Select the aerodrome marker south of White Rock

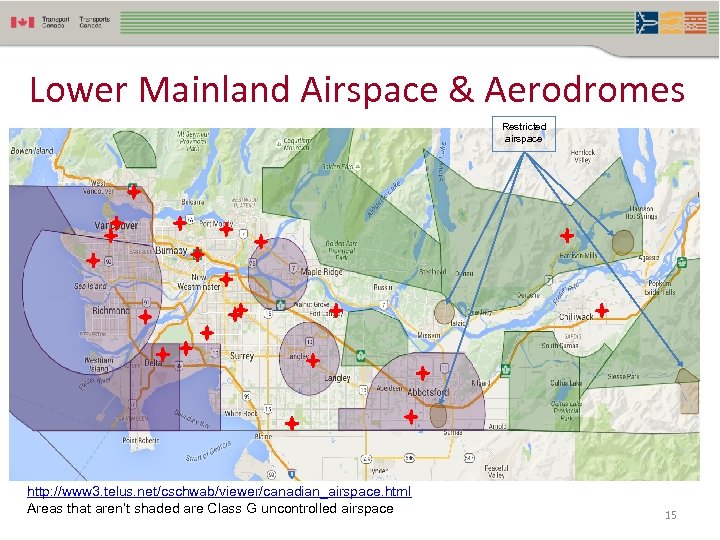(292, 423)
